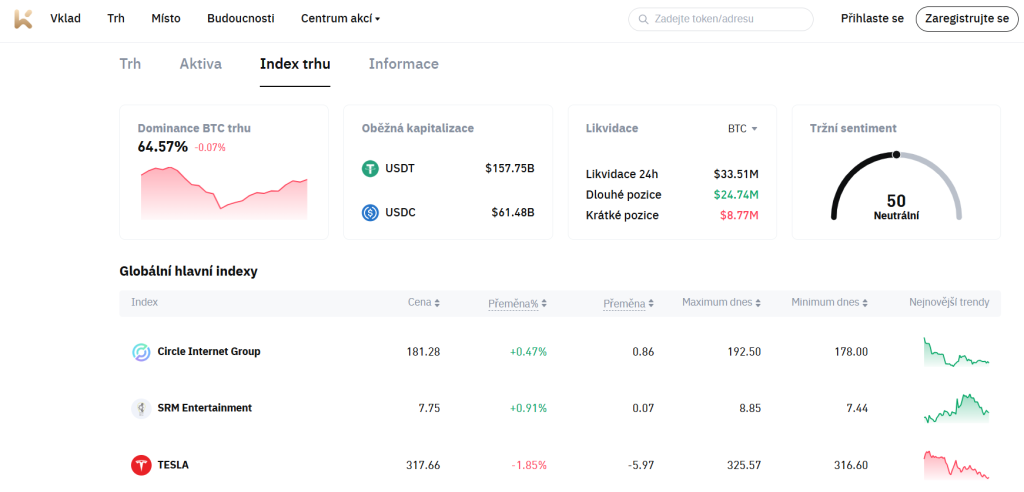Image resolution: width=1024 pixels, height=492 pixels.
Task: Open the Vklad menu item
Action: pyautogui.click(x=65, y=19)
